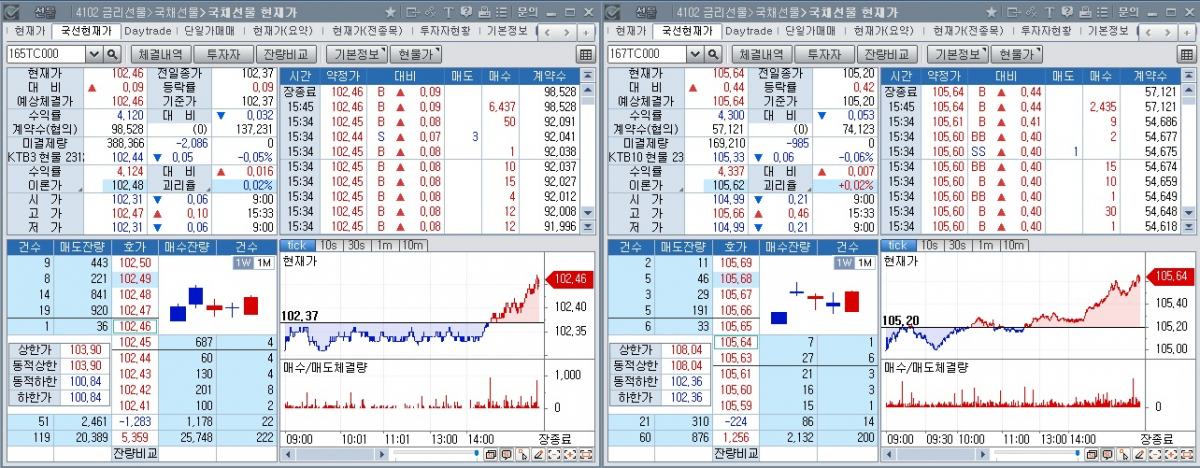Open the 165TC000 symbol code dropdown
Viewport: 1200px width, 468px height.
coord(95,54)
